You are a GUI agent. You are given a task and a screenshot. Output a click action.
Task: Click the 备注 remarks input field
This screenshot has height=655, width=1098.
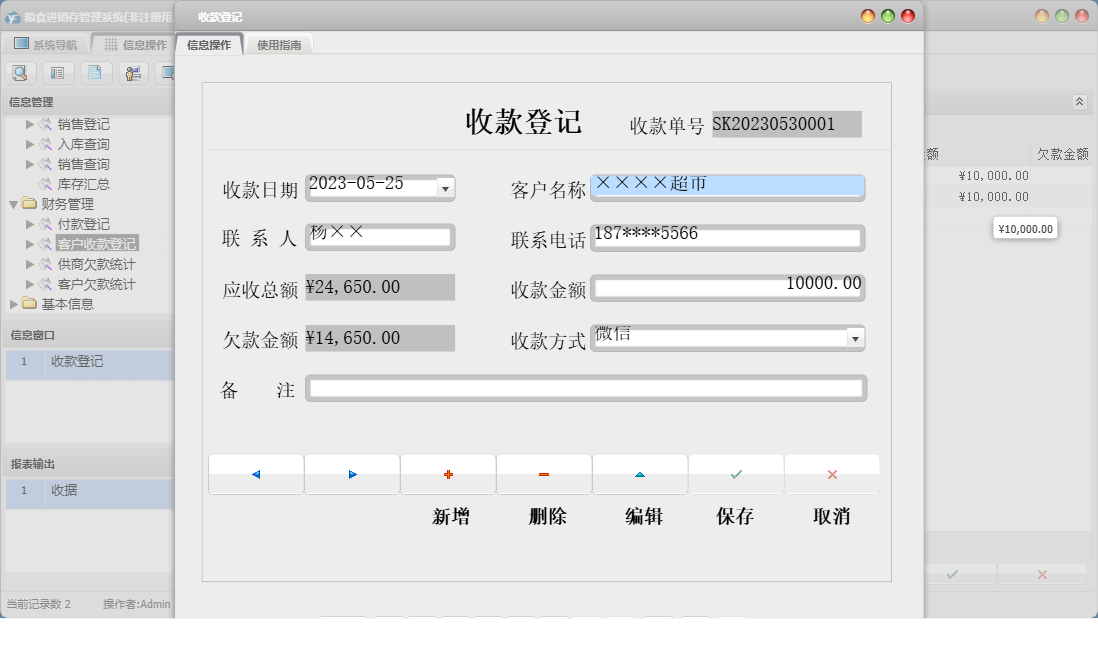pyautogui.click(x=587, y=388)
